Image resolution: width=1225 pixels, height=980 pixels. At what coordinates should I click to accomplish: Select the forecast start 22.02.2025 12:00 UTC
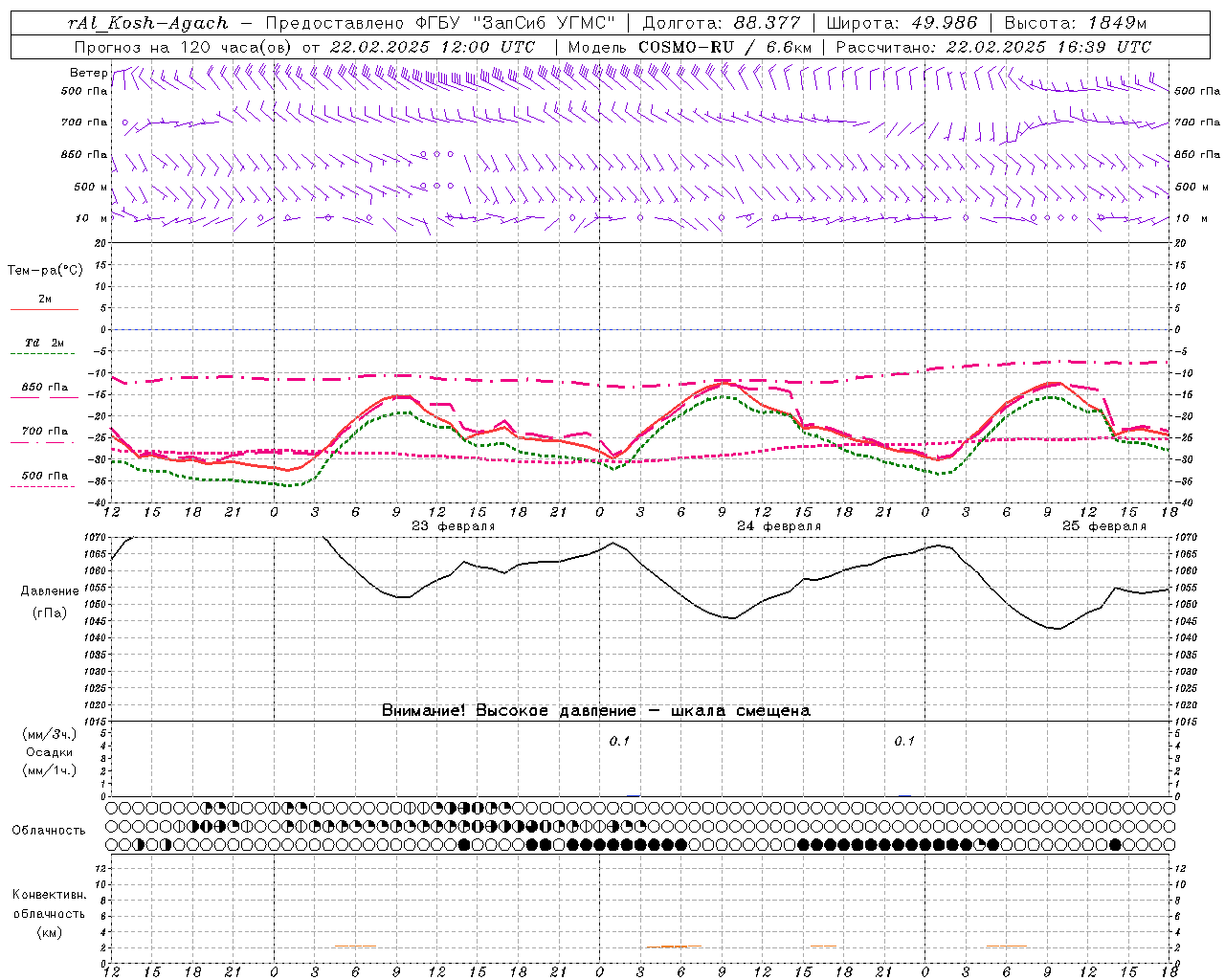pyautogui.click(x=433, y=47)
